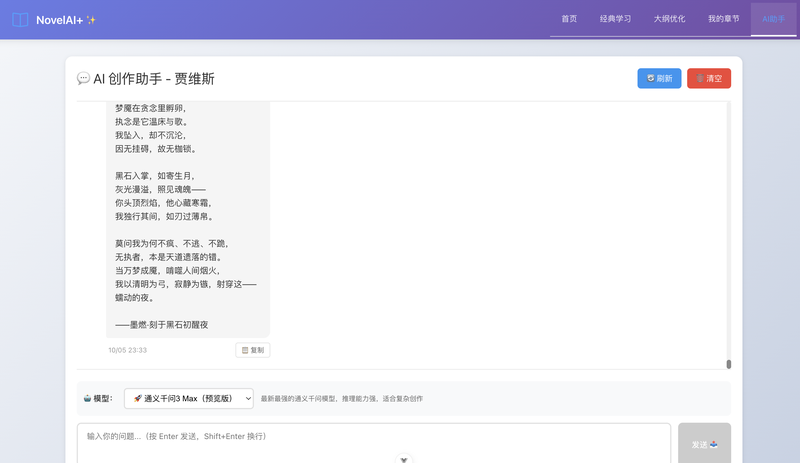Image resolution: width=800 pixels, height=463 pixels.
Task: Focus the 输入你的问题 text input box
Action: tap(373, 441)
